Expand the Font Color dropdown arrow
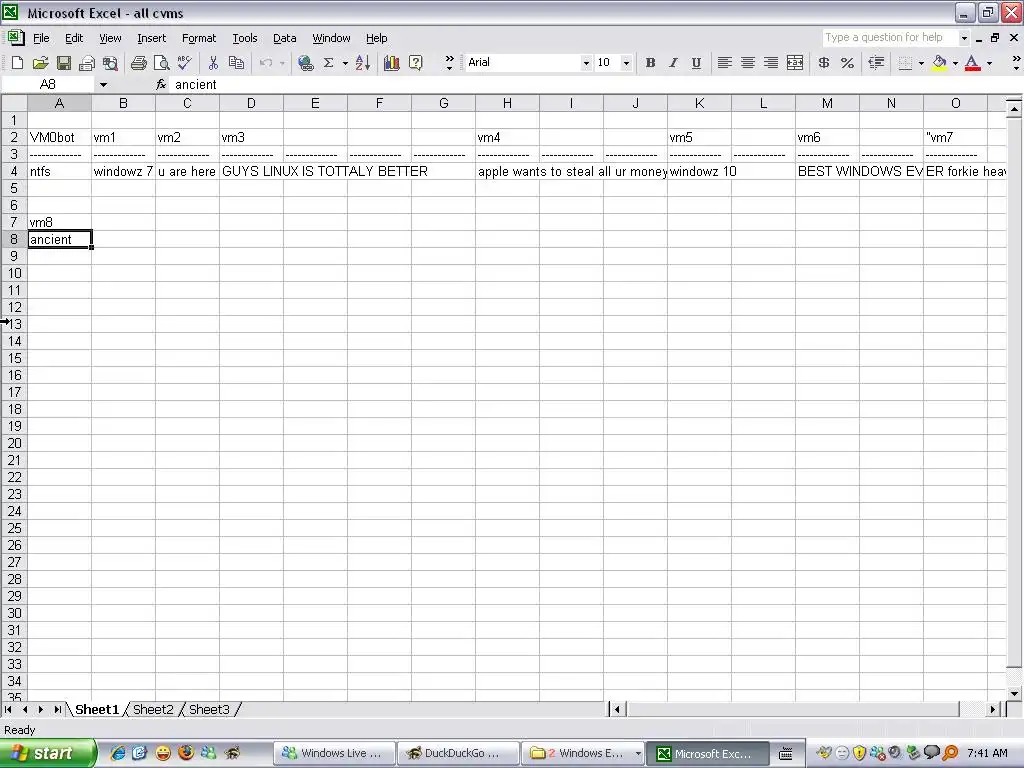 pyautogui.click(x=989, y=63)
